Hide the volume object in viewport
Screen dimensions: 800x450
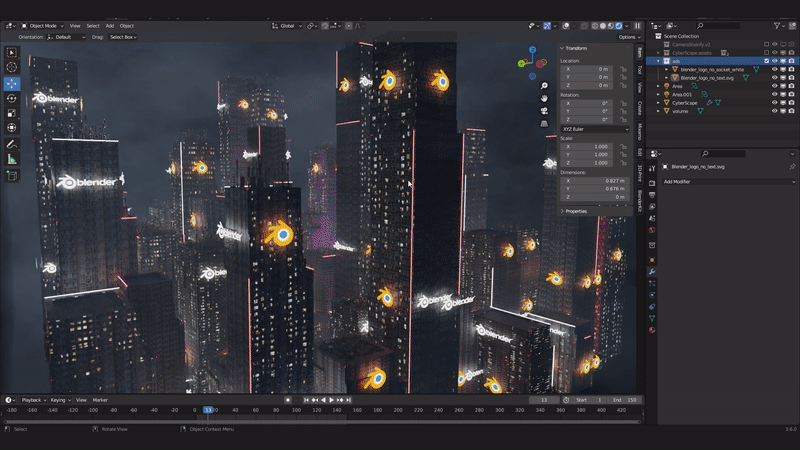pyautogui.click(x=774, y=111)
